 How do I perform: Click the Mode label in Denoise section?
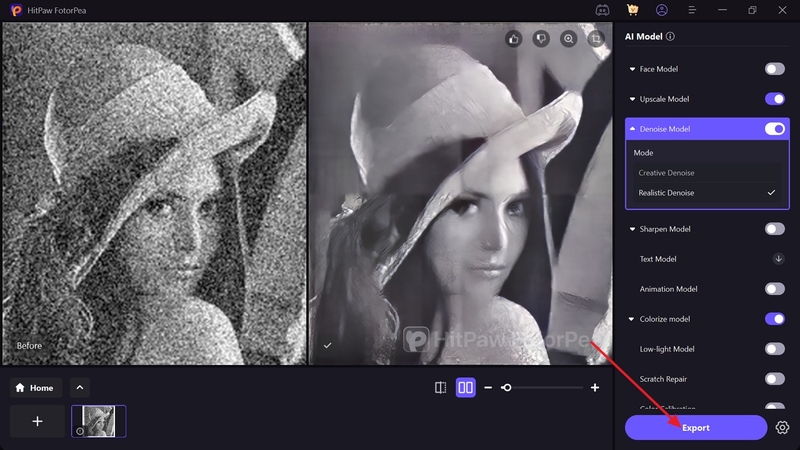click(643, 153)
